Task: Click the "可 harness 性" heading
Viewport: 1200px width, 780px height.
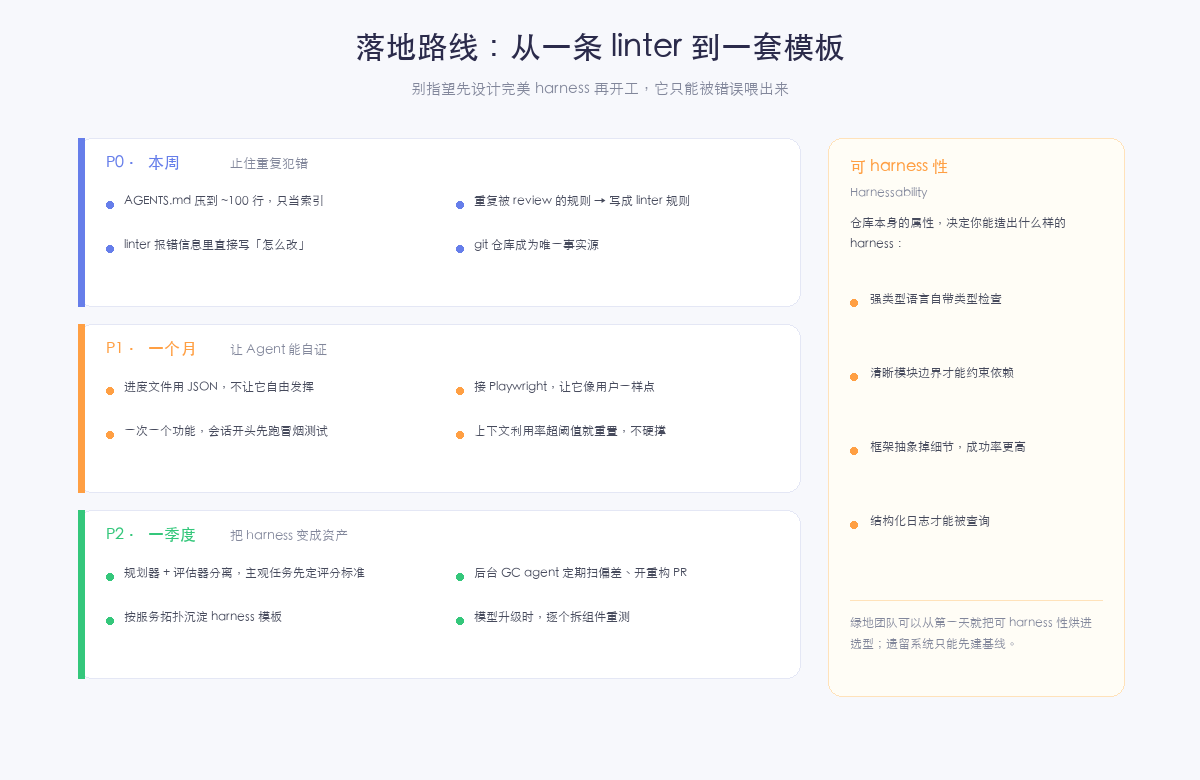Action: tap(899, 166)
